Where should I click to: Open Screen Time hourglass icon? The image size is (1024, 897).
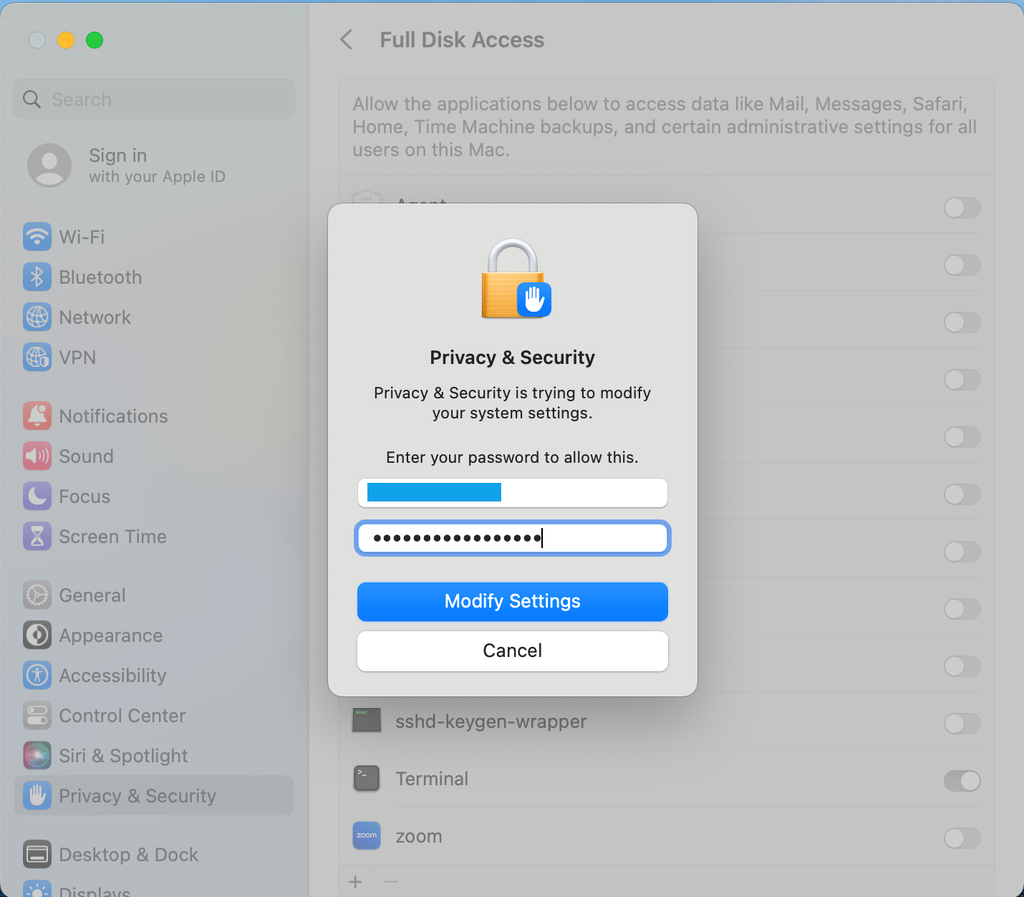click(x=37, y=537)
